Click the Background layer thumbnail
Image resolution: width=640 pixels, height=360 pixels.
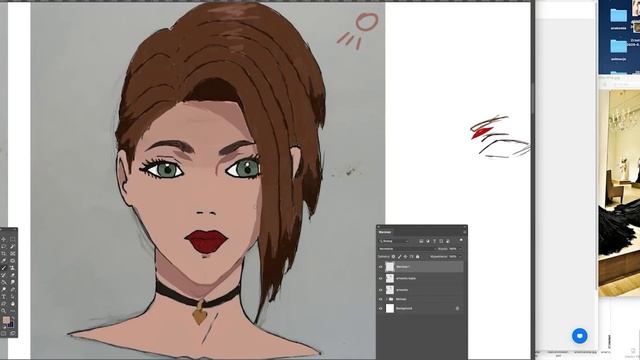point(390,309)
